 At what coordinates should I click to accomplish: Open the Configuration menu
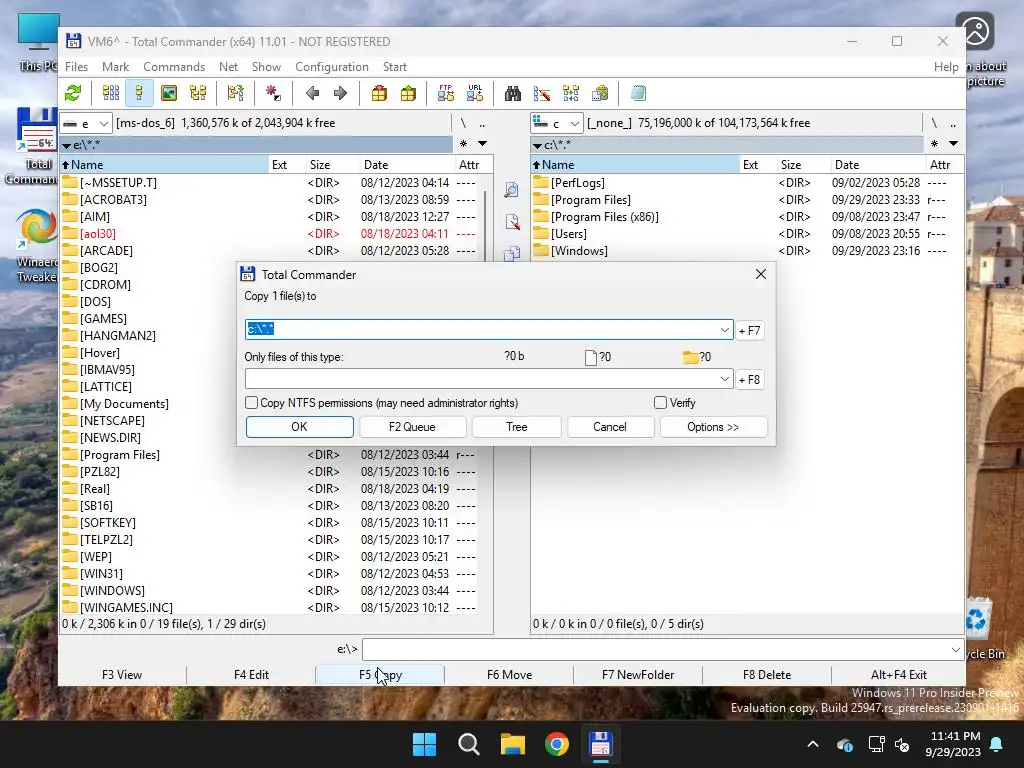[x=332, y=67]
